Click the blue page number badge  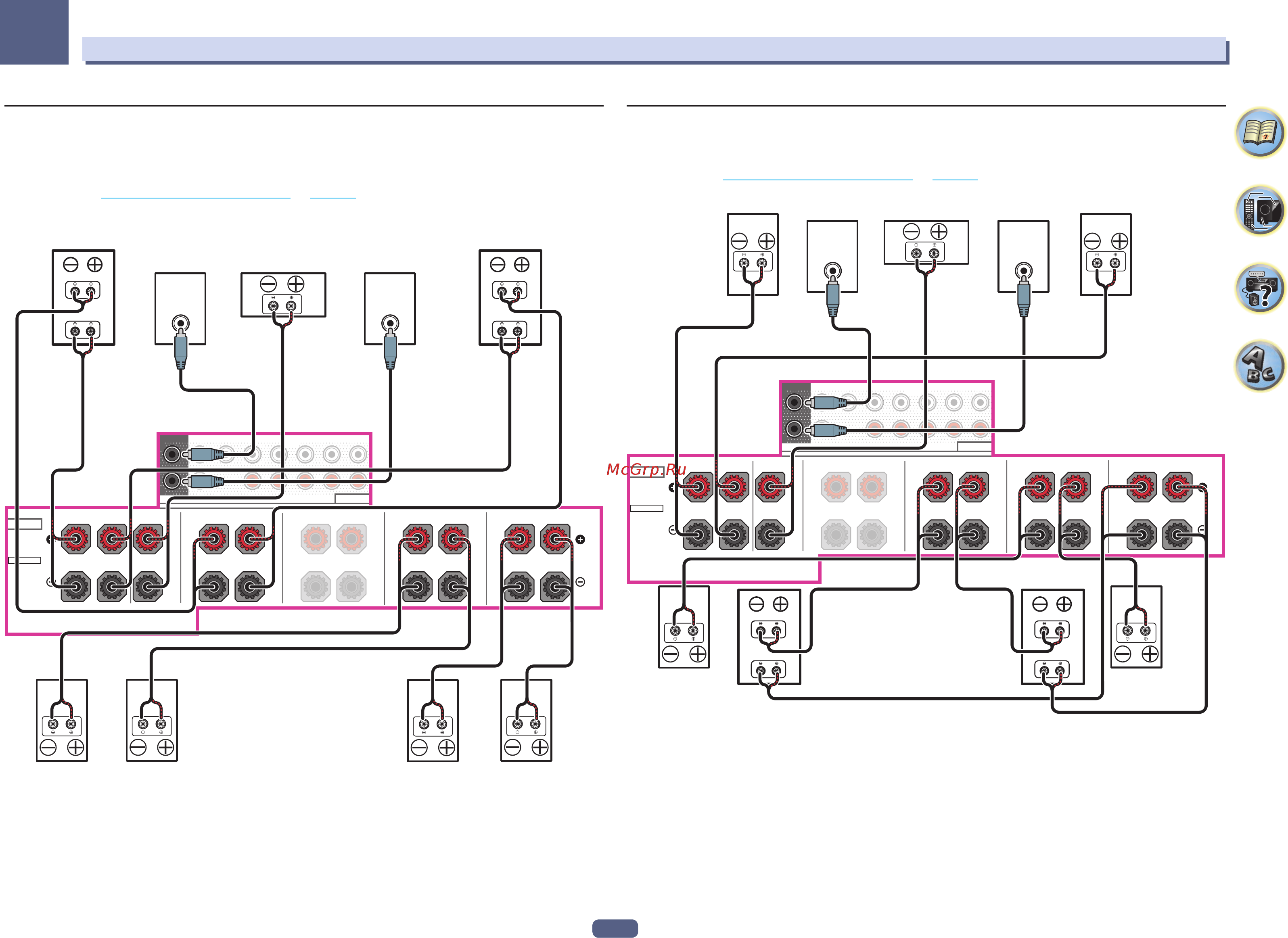615,928
